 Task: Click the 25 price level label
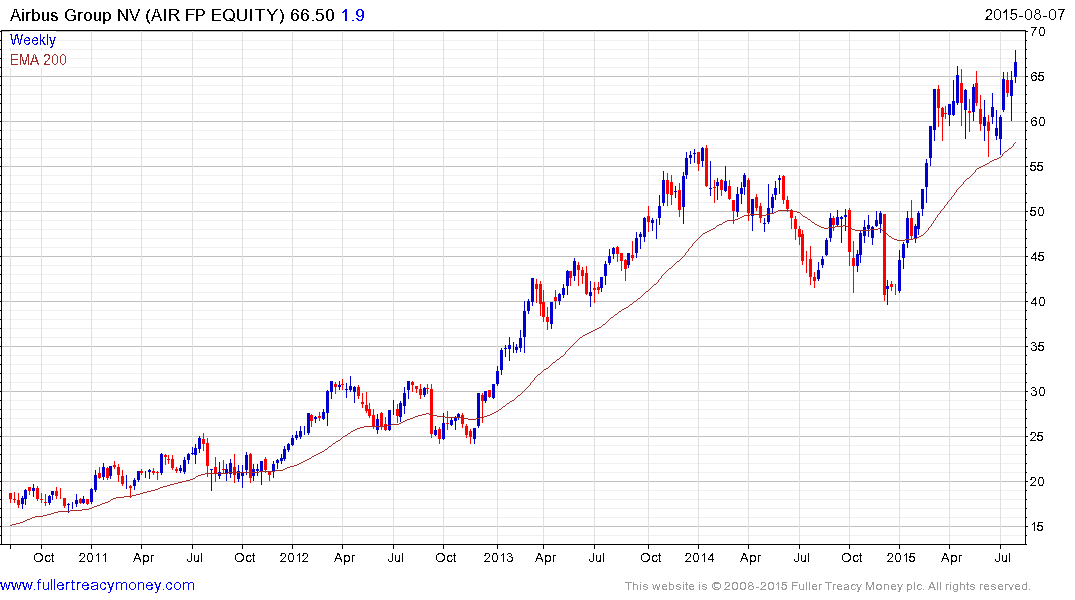pos(1038,437)
